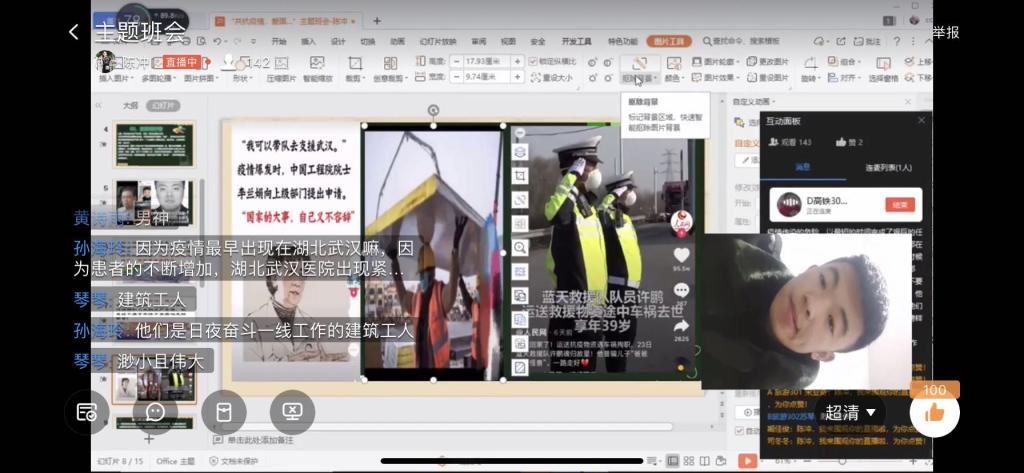The height and width of the screenshot is (473, 1024).
Task: Click the 大纲 outline view toggle
Action: tap(130, 104)
